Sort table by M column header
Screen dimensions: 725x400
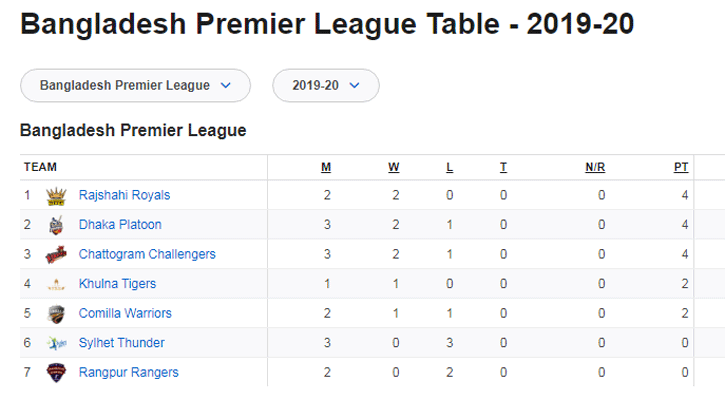coord(326,167)
